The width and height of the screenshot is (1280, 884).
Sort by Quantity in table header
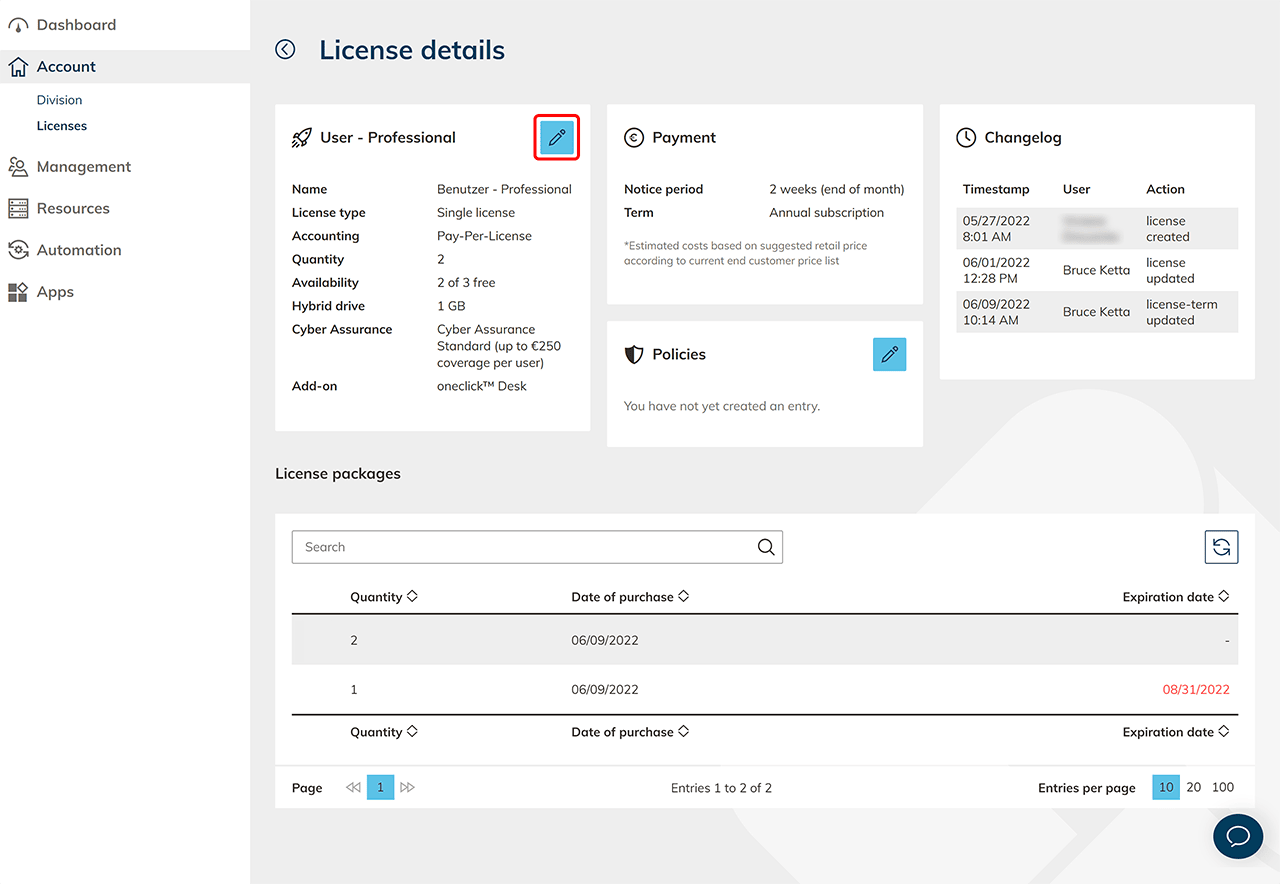point(384,597)
